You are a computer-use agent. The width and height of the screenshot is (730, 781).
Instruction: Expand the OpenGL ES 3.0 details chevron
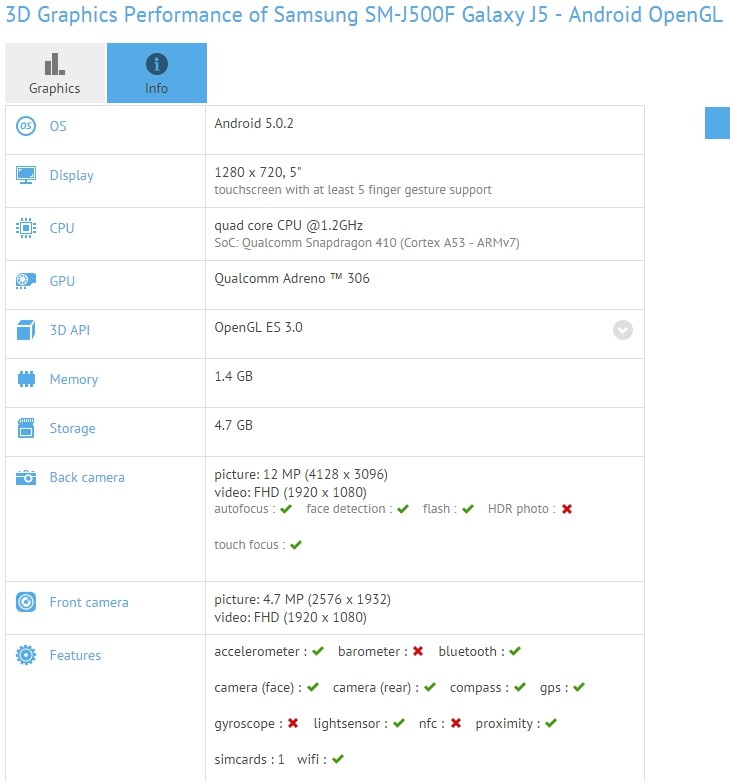coord(622,330)
